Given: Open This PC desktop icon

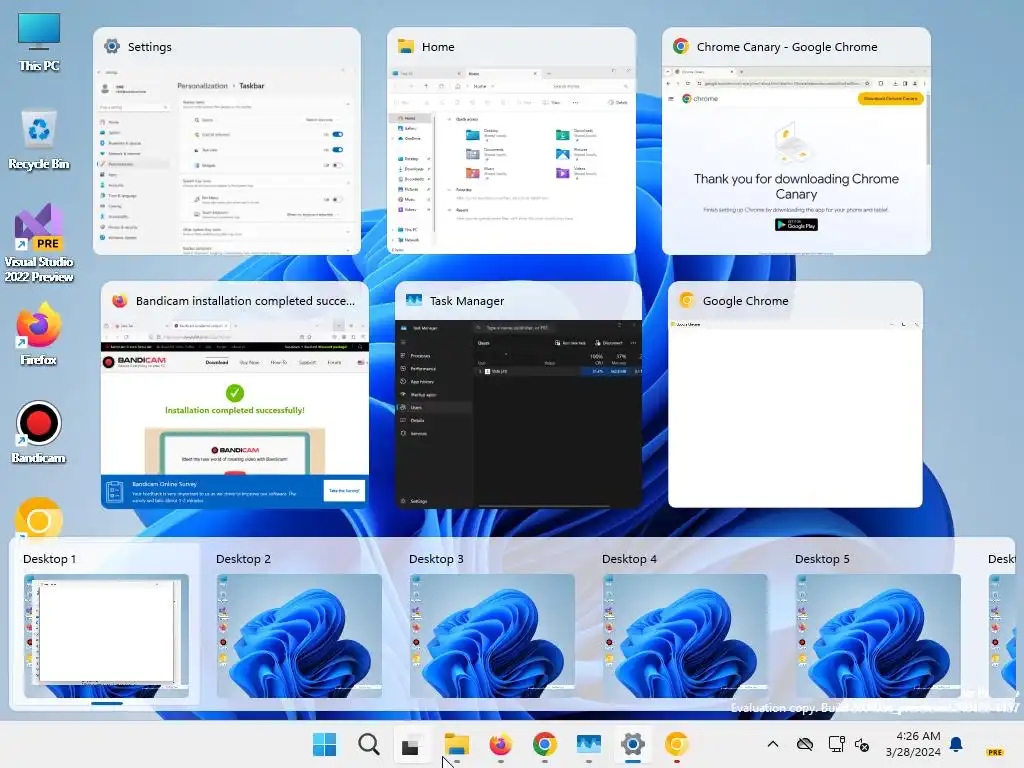Looking at the screenshot, I should (39, 42).
